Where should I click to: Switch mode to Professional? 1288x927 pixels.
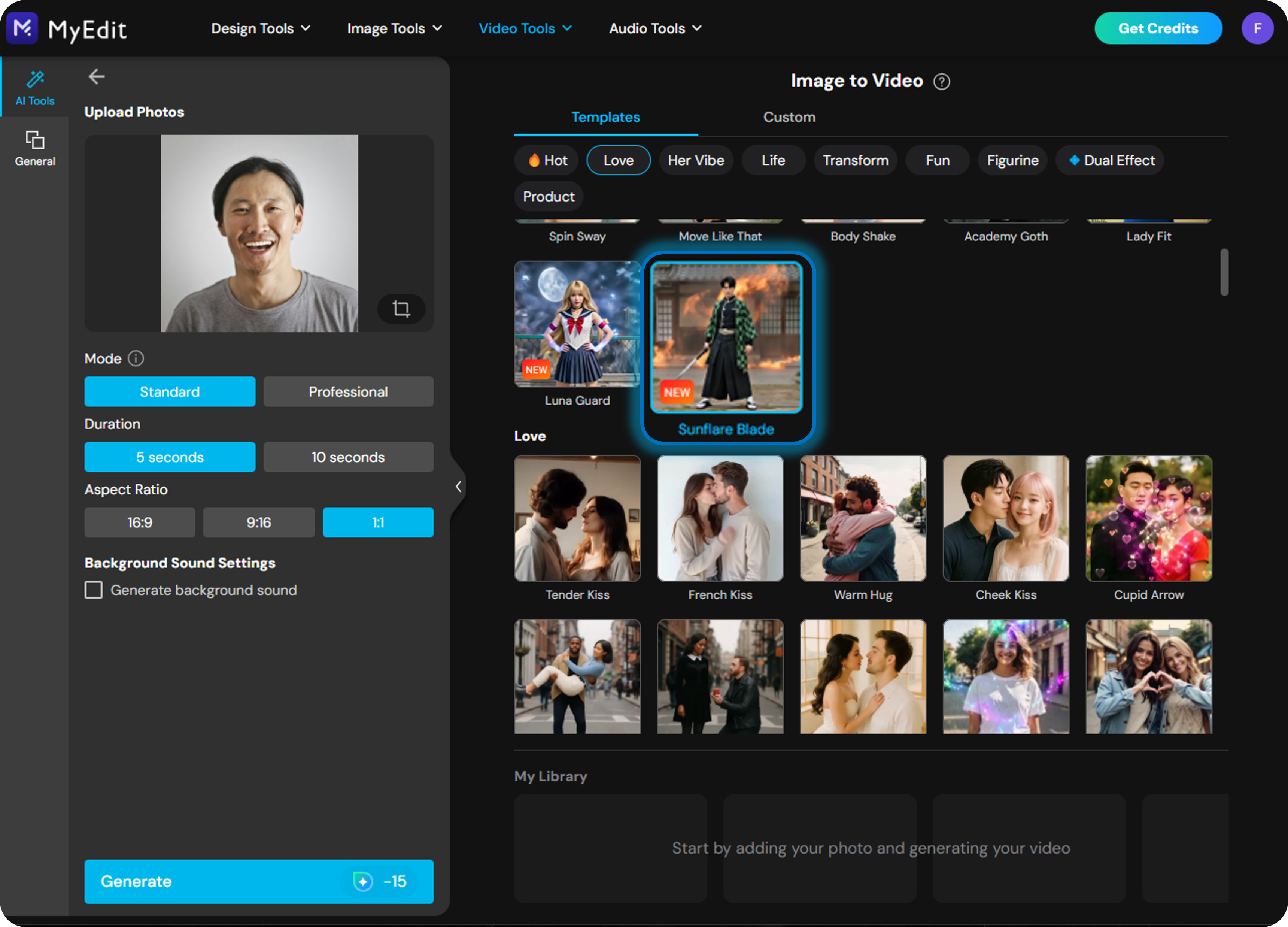tap(348, 391)
